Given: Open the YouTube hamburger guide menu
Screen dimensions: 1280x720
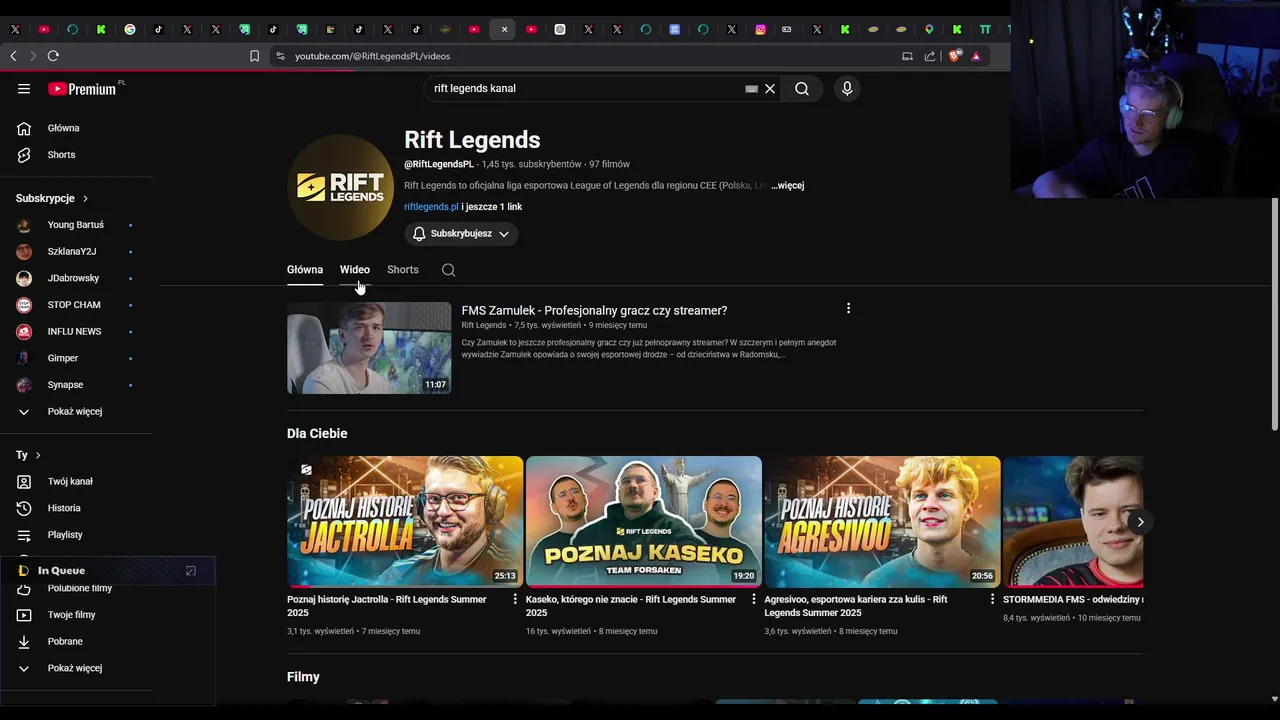Looking at the screenshot, I should 24,89.
